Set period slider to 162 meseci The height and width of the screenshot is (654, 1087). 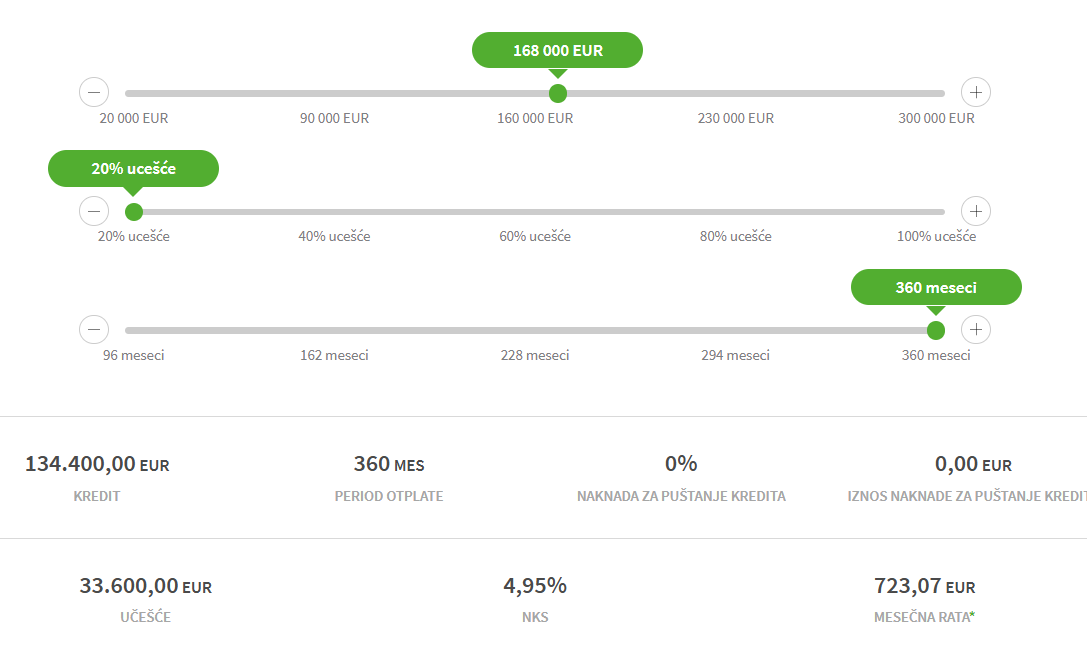click(335, 329)
